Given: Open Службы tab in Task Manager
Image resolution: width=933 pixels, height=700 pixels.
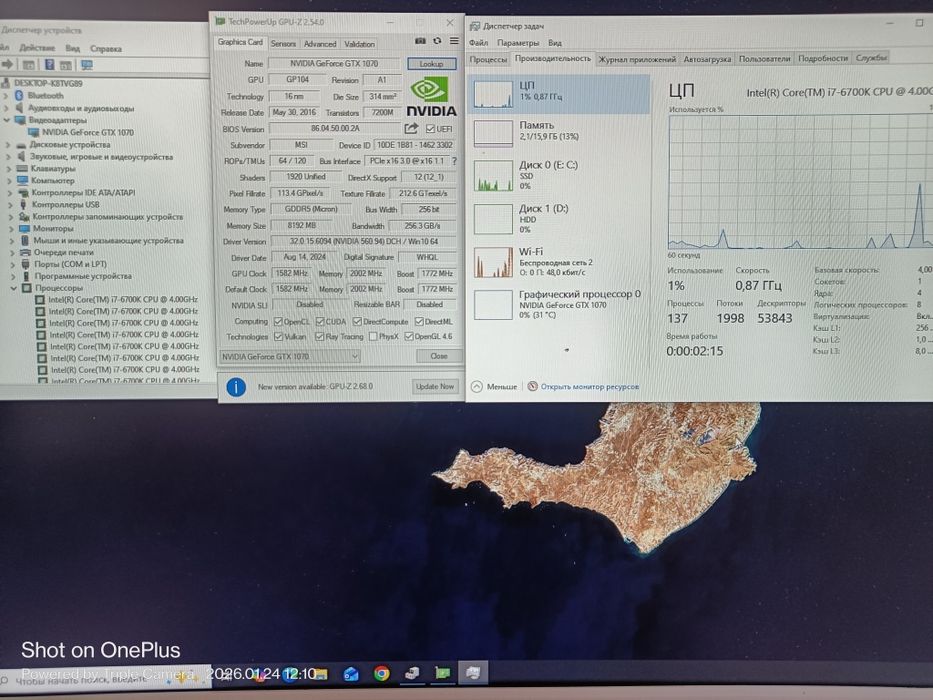Looking at the screenshot, I should point(871,57).
